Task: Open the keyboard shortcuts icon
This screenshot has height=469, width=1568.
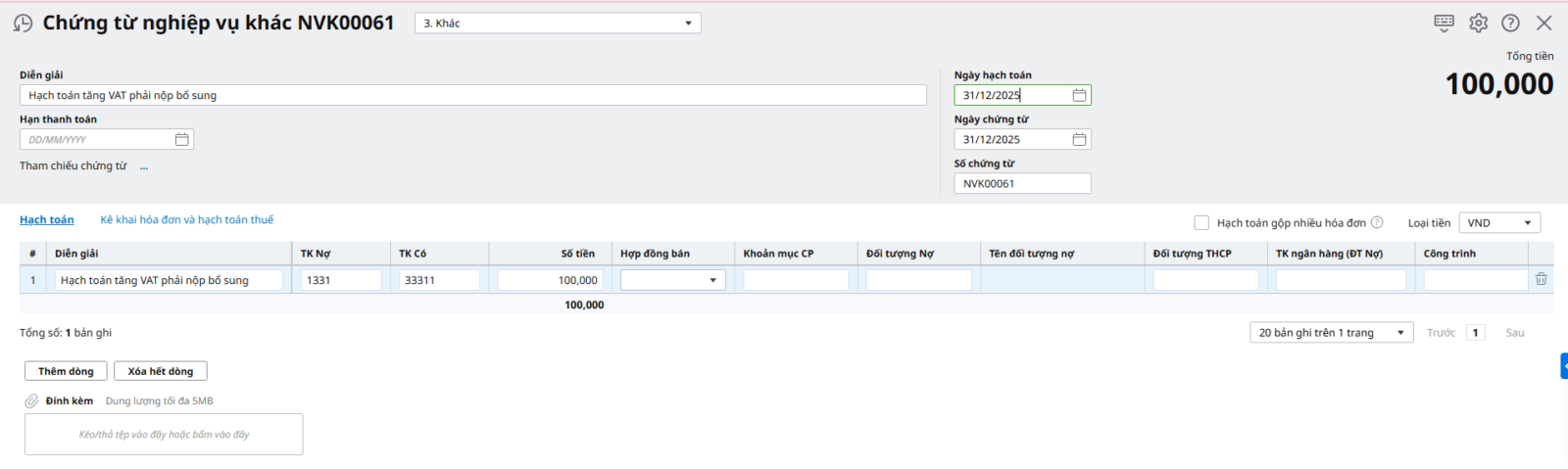Action: [x=1444, y=23]
